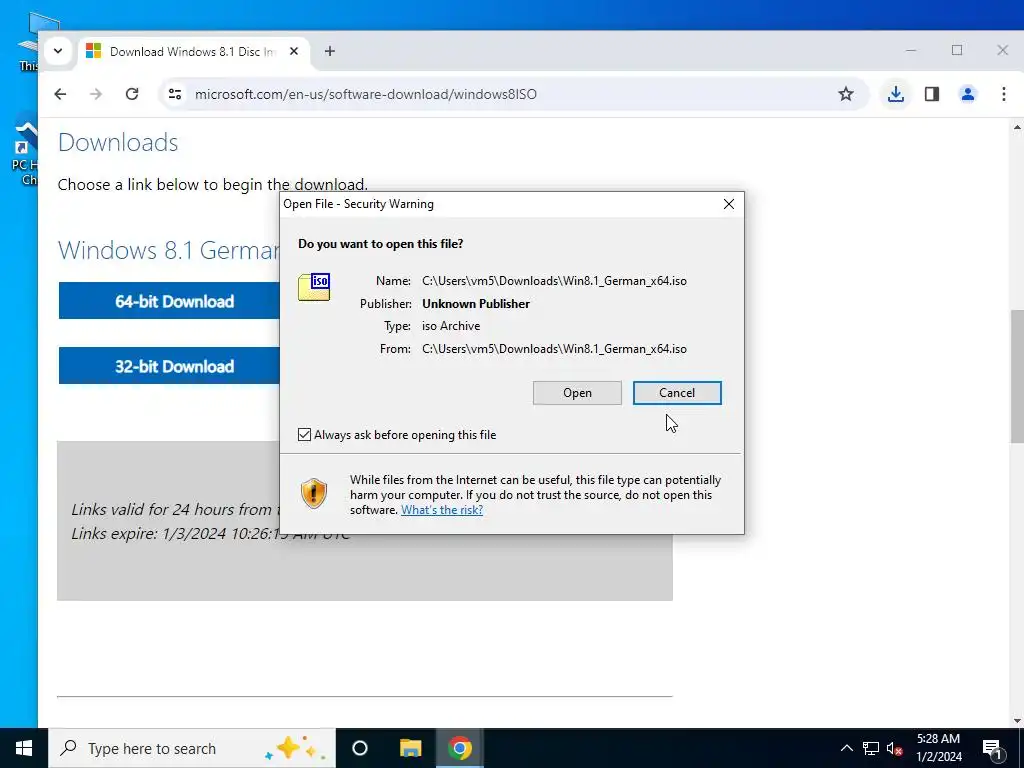
Task: Click the Unknown Publisher text
Action: pyautogui.click(x=476, y=304)
